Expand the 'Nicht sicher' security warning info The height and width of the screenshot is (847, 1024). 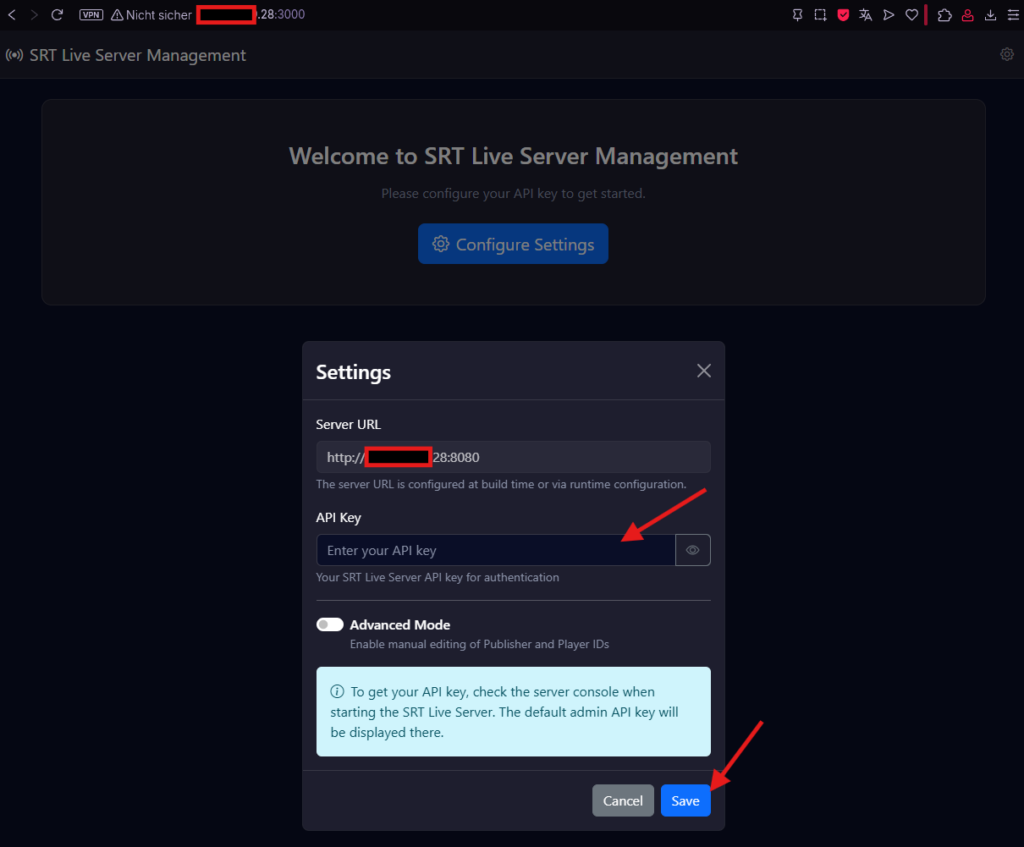[151, 15]
